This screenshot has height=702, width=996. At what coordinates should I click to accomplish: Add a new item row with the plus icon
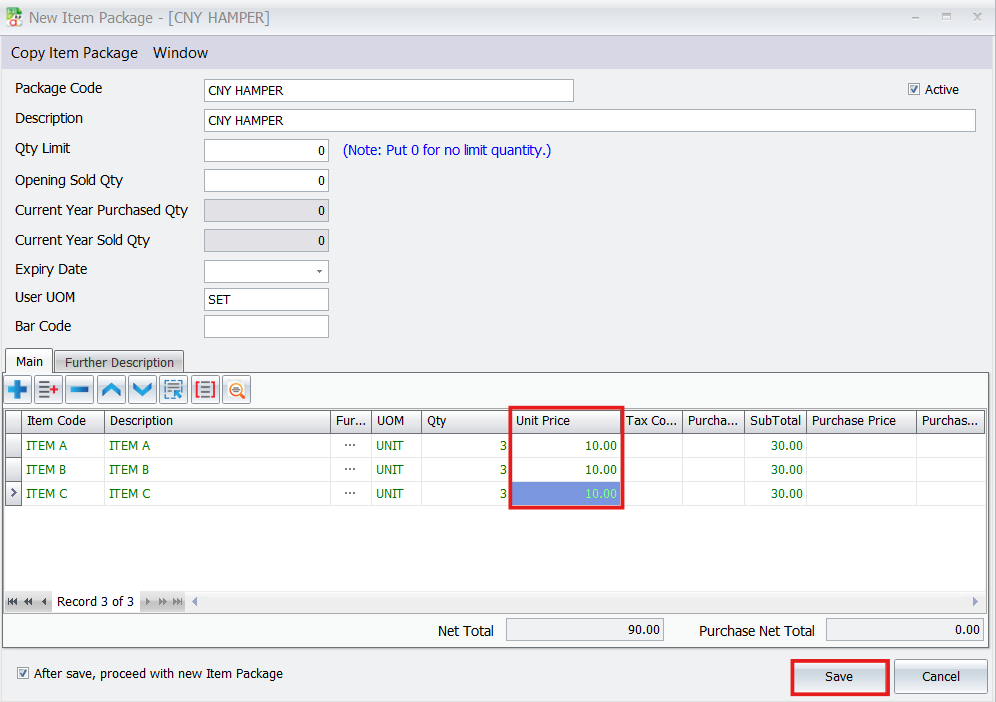(17, 389)
